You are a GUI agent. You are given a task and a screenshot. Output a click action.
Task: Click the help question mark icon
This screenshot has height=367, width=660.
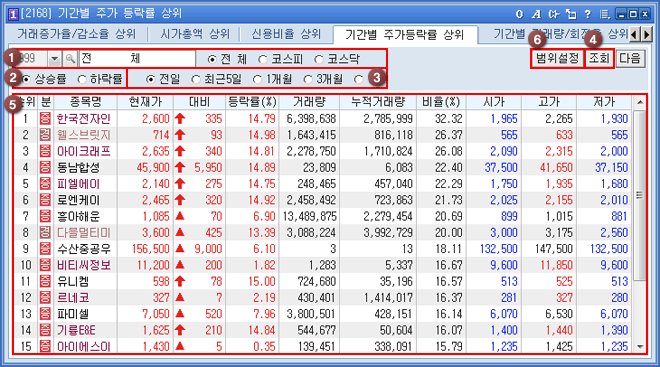[x=588, y=14]
